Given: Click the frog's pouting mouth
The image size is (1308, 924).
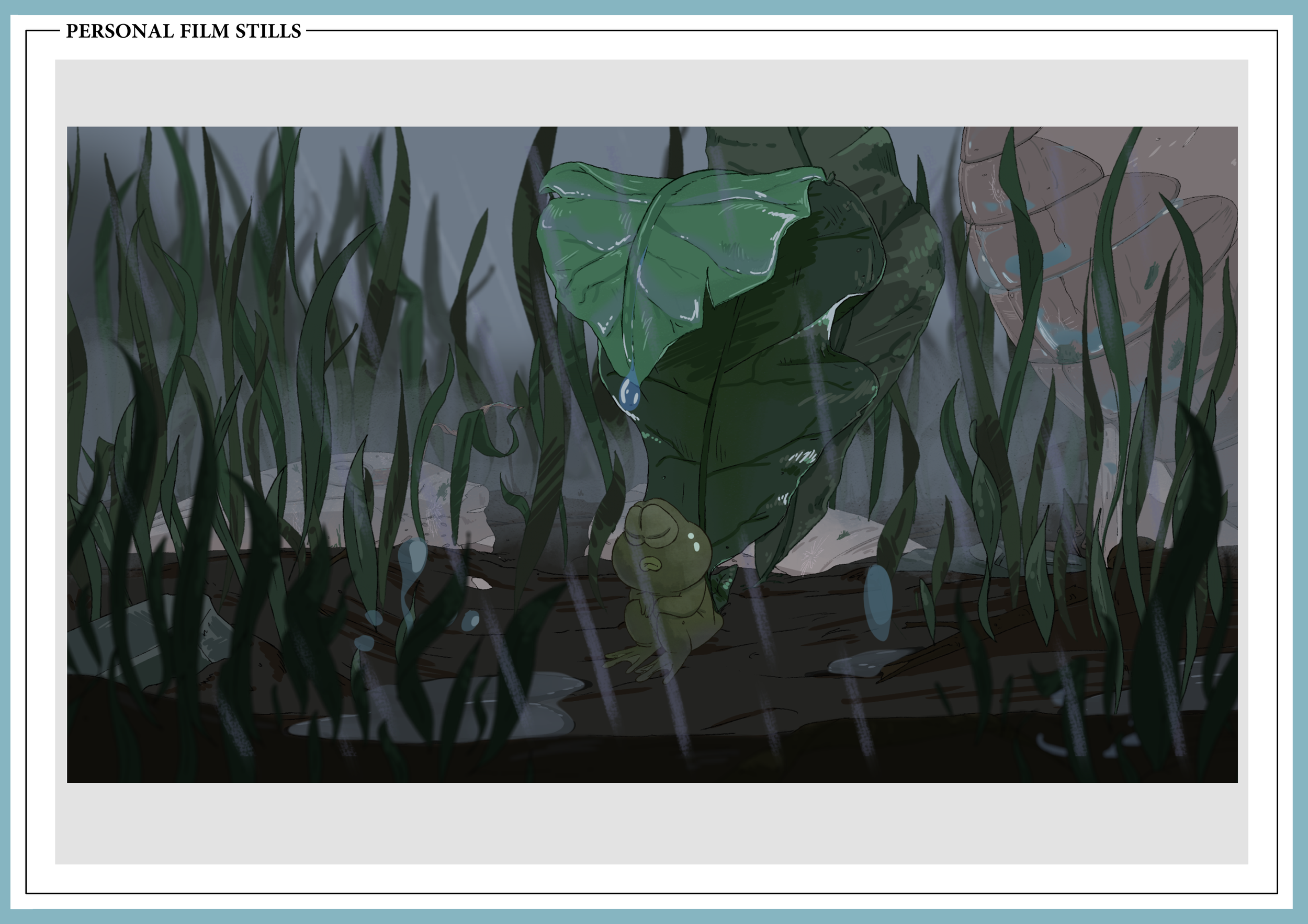Looking at the screenshot, I should click(649, 565).
